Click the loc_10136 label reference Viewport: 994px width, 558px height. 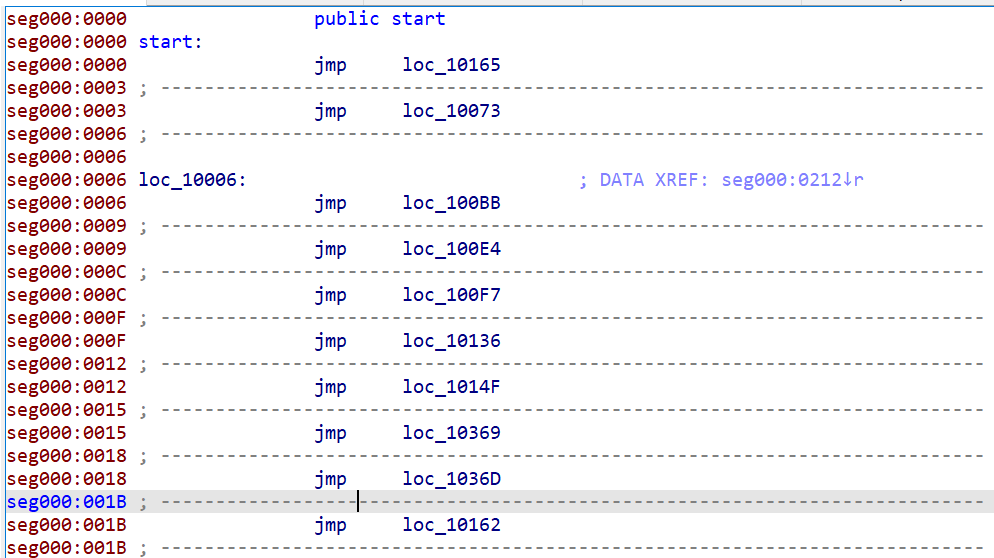coord(451,341)
